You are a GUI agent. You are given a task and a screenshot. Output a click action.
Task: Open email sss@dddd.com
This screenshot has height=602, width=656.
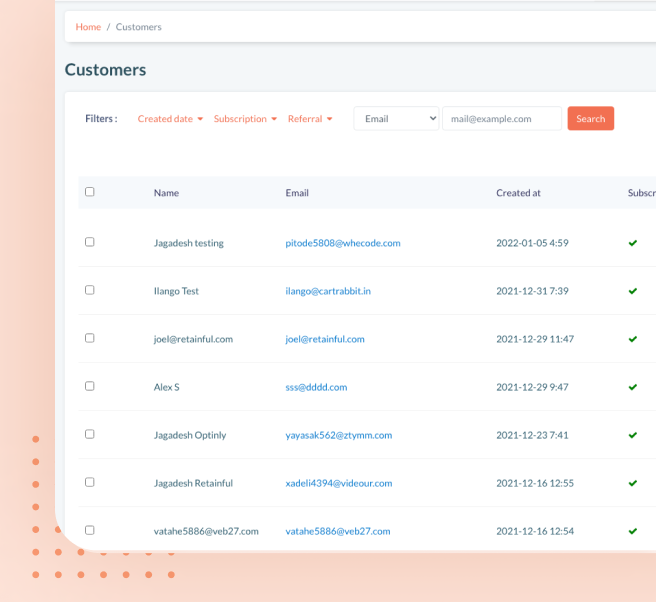(316, 387)
